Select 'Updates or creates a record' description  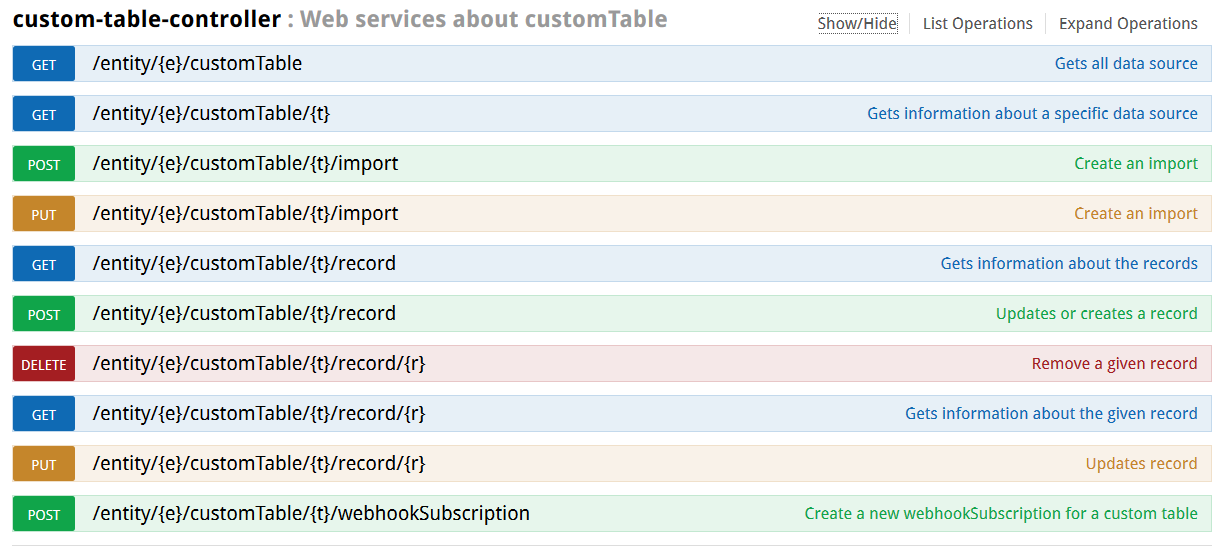click(1096, 314)
